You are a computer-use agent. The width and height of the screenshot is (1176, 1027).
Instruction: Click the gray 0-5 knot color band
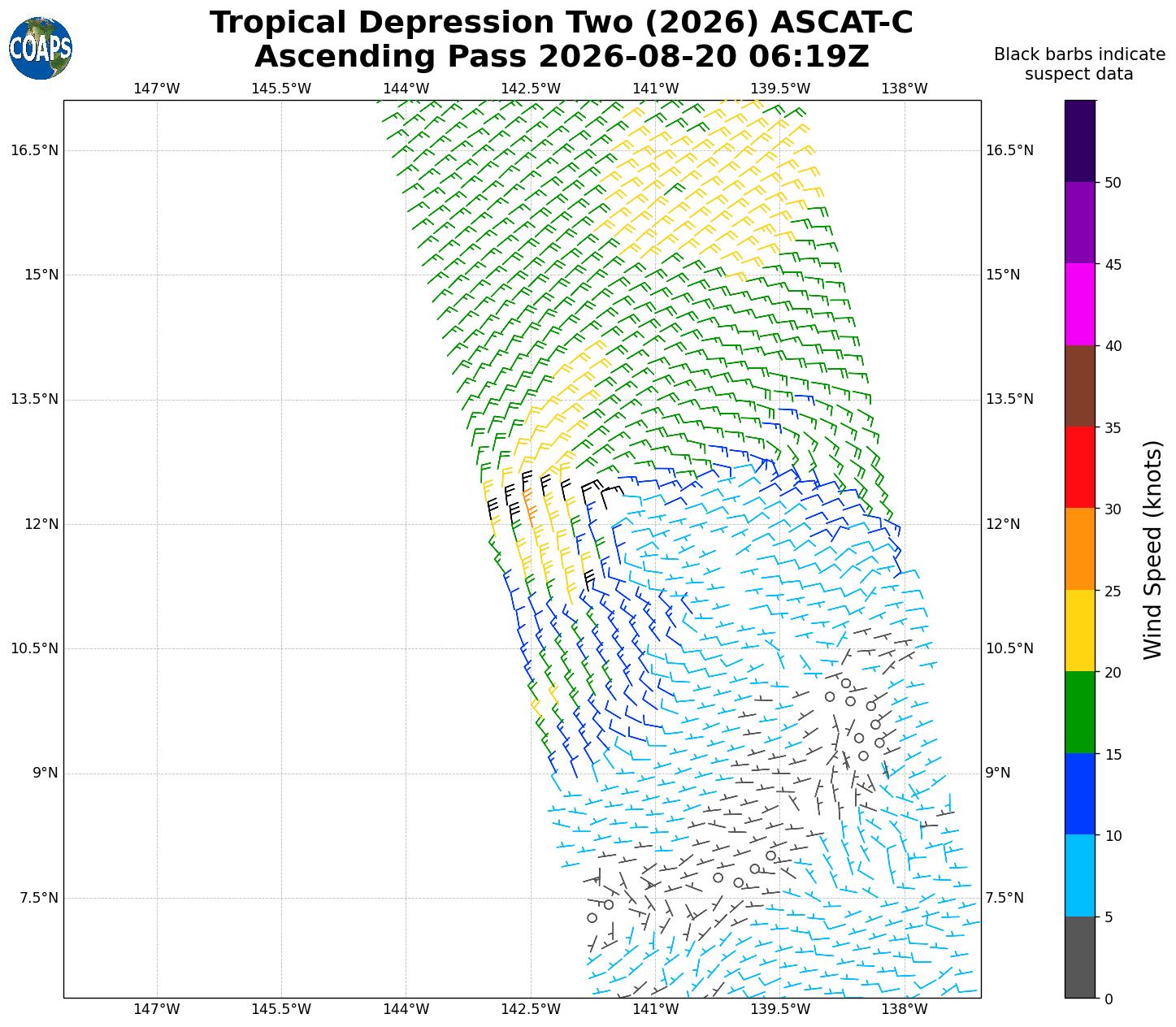[1080, 957]
